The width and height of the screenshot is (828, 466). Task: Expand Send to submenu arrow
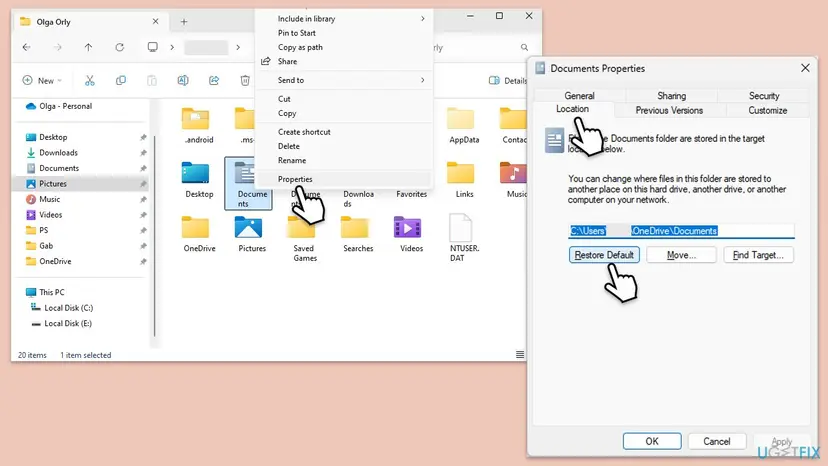[x=422, y=80]
